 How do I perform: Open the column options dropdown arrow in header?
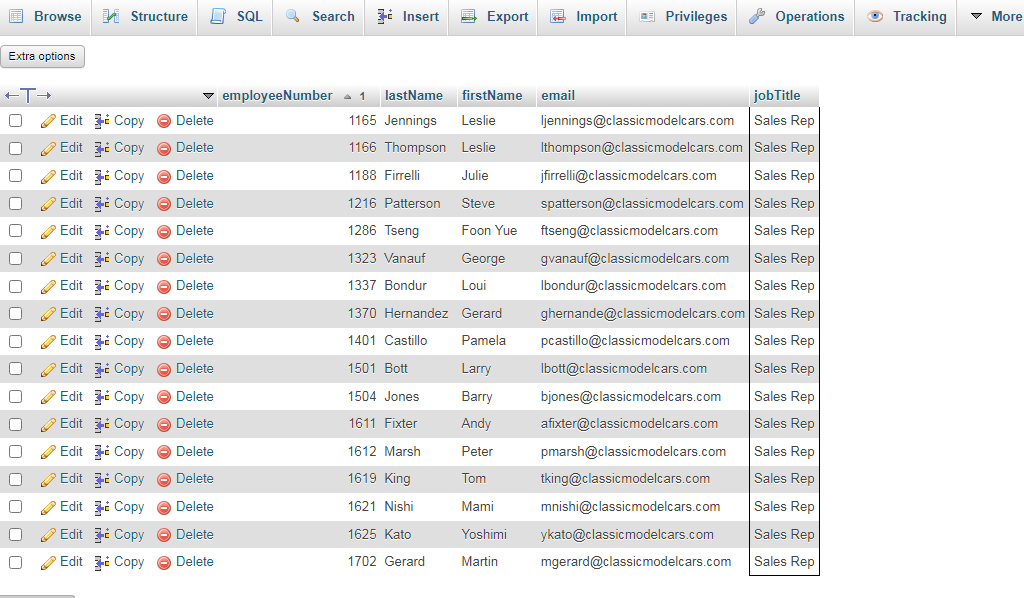coord(208,96)
